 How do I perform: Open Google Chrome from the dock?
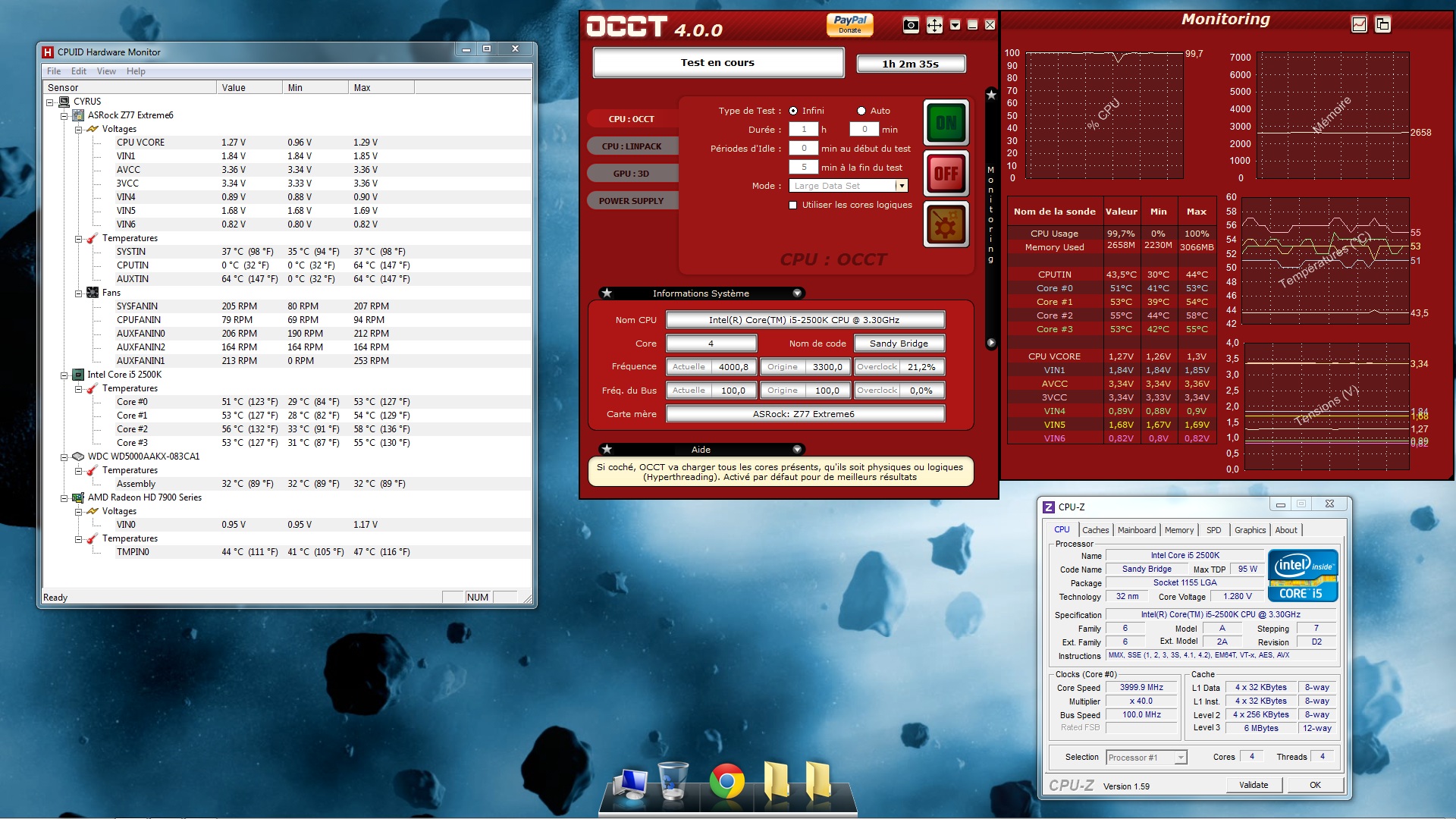pyautogui.click(x=726, y=781)
